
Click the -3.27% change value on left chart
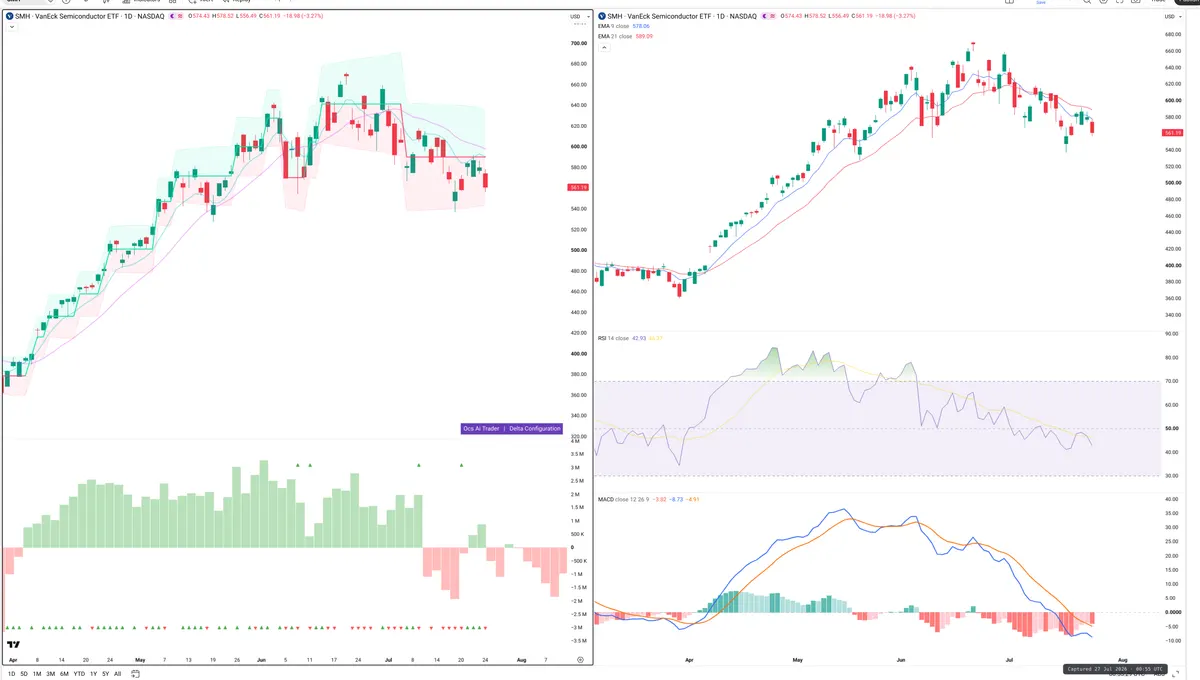coord(313,16)
